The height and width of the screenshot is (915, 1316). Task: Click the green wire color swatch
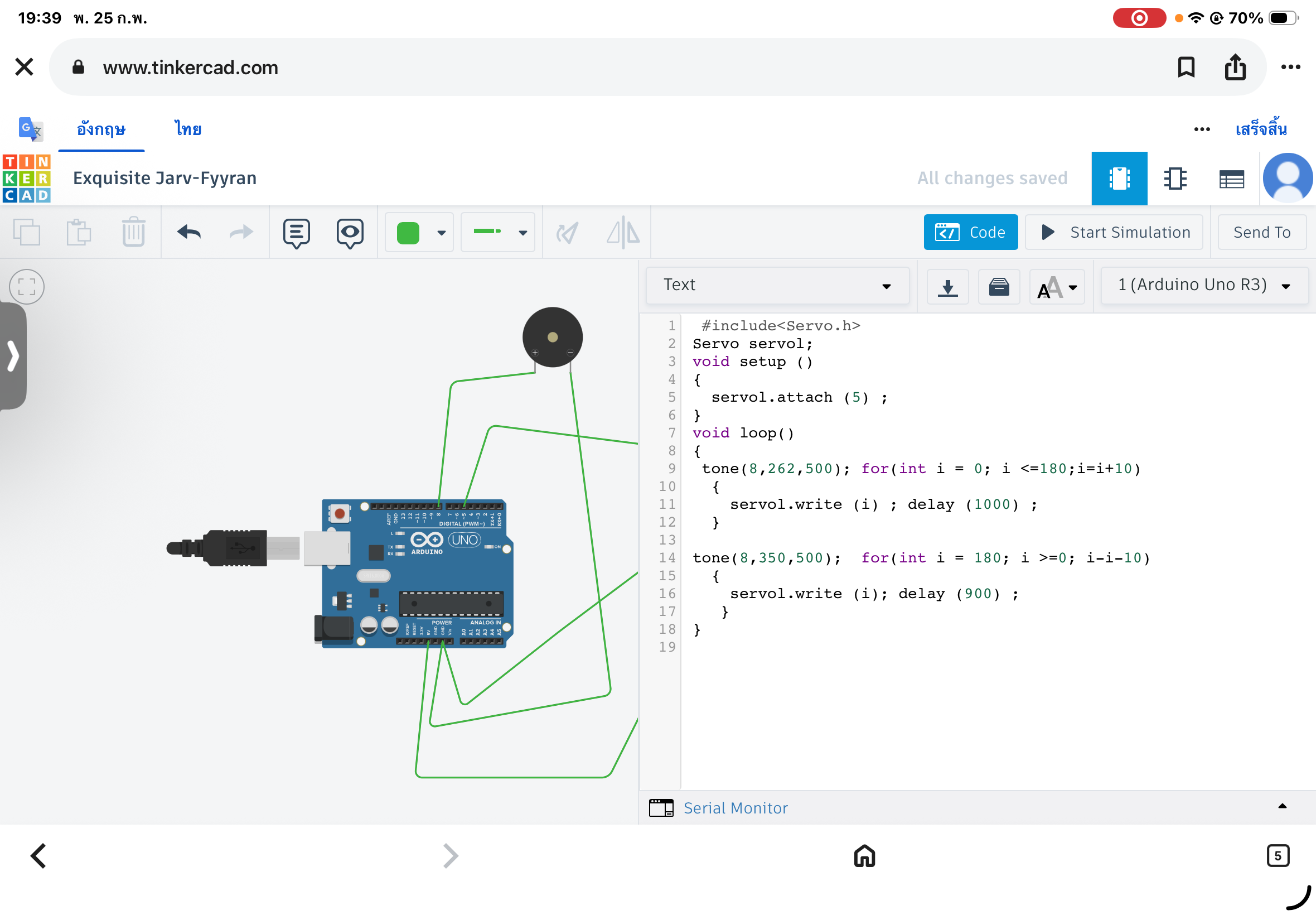tap(408, 232)
